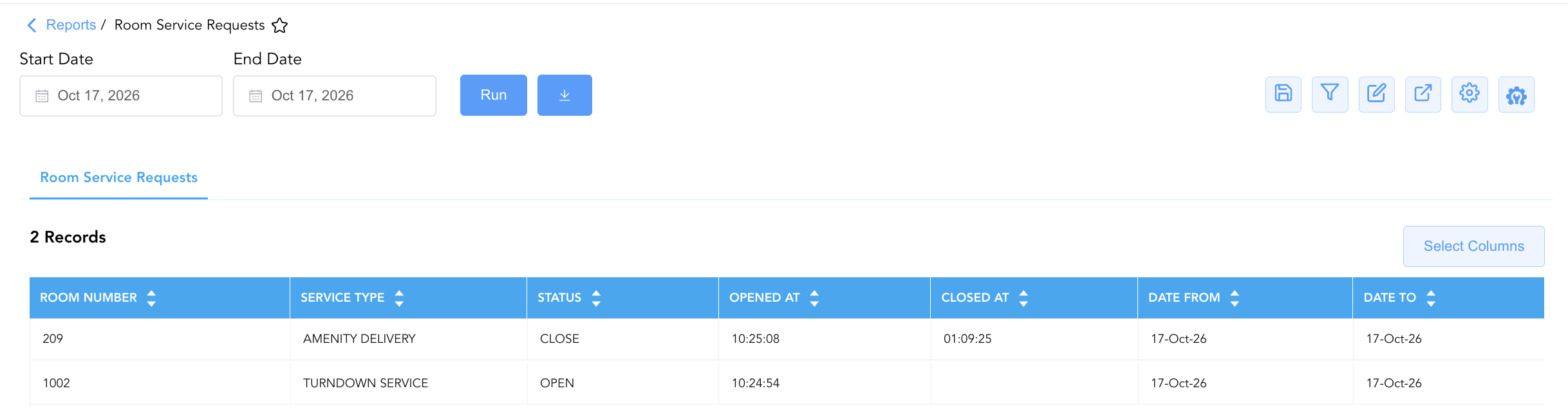1568x413 pixels.
Task: Open the filter funnel icon
Action: [x=1330, y=95]
